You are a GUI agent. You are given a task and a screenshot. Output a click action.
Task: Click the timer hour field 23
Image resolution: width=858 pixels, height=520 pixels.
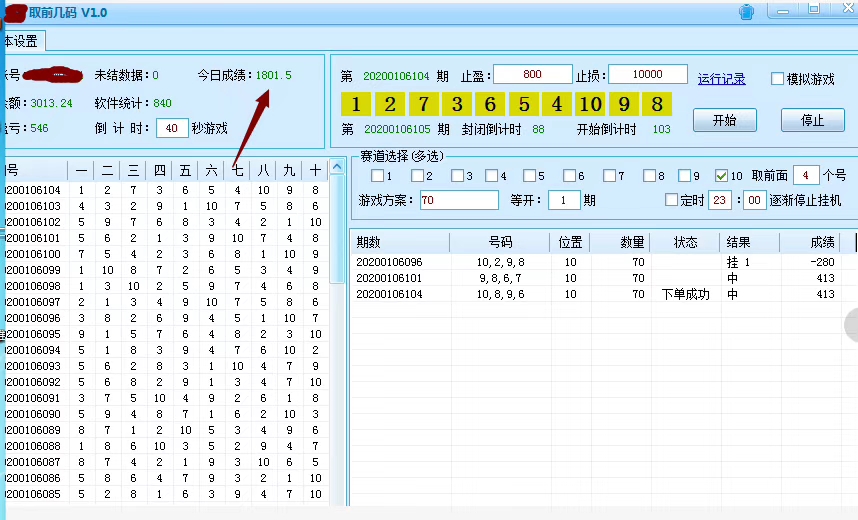720,200
